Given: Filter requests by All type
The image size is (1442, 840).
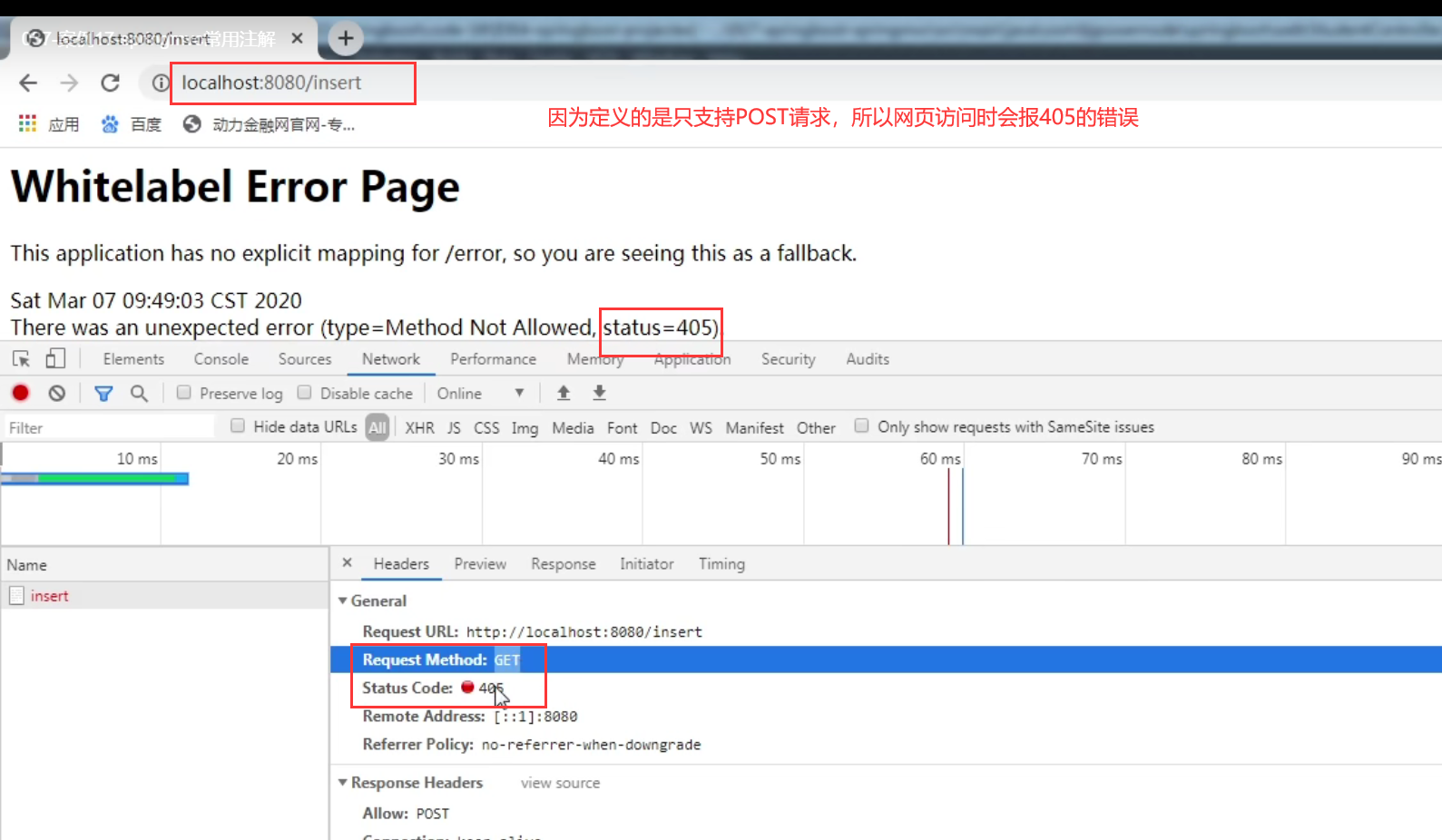Looking at the screenshot, I should click(x=378, y=427).
